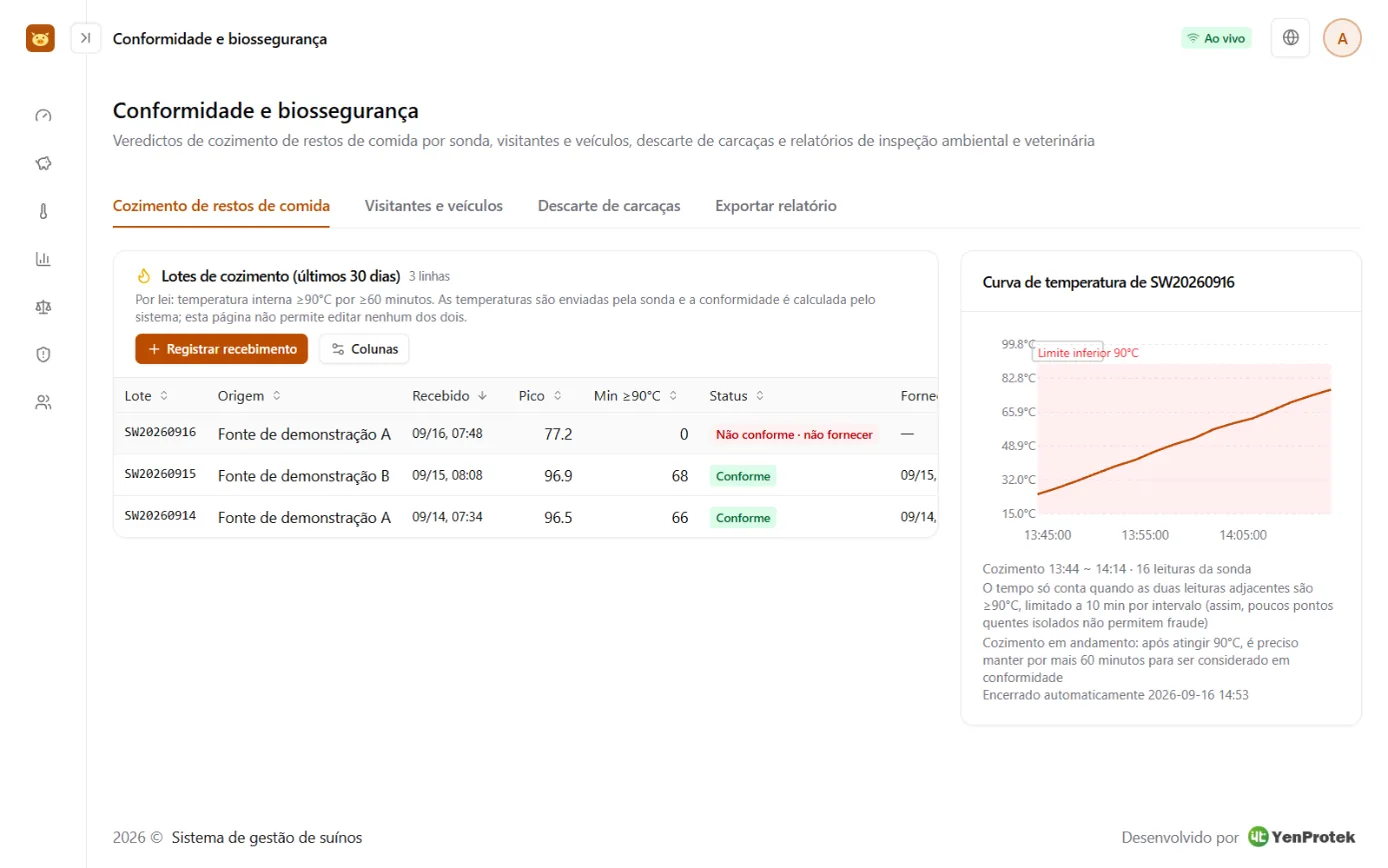Open the user avatar labeled A

click(1342, 38)
